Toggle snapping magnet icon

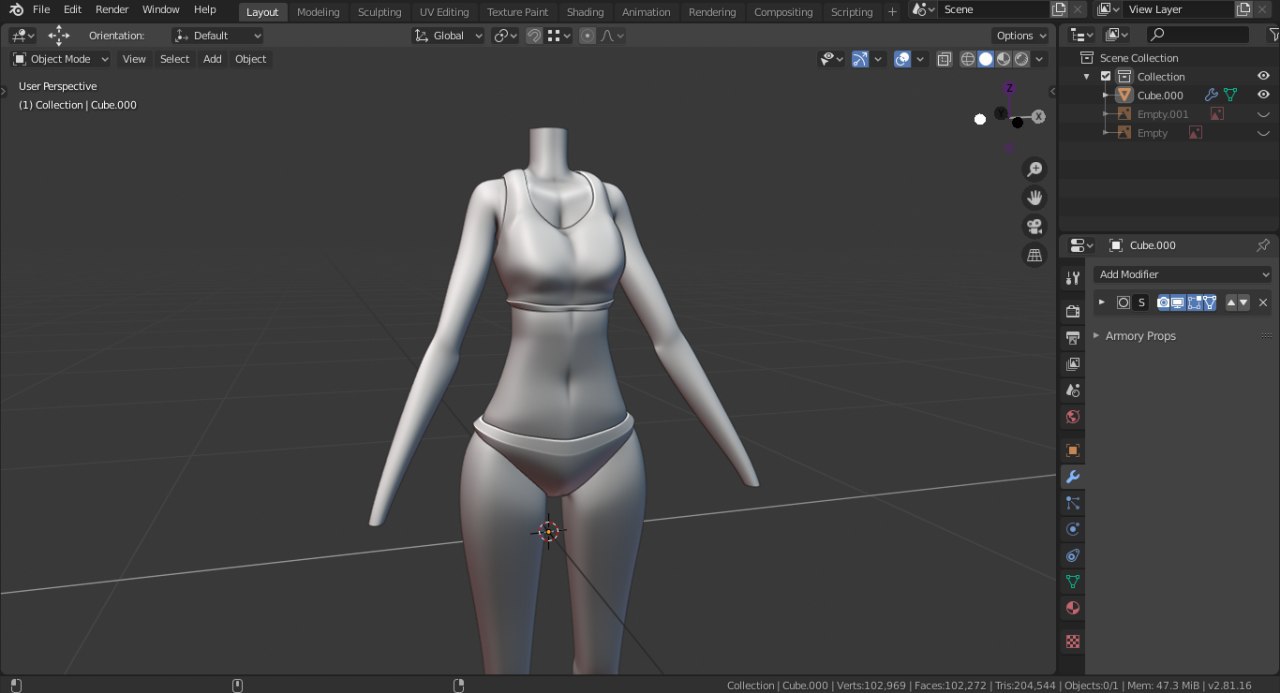pyautogui.click(x=535, y=35)
